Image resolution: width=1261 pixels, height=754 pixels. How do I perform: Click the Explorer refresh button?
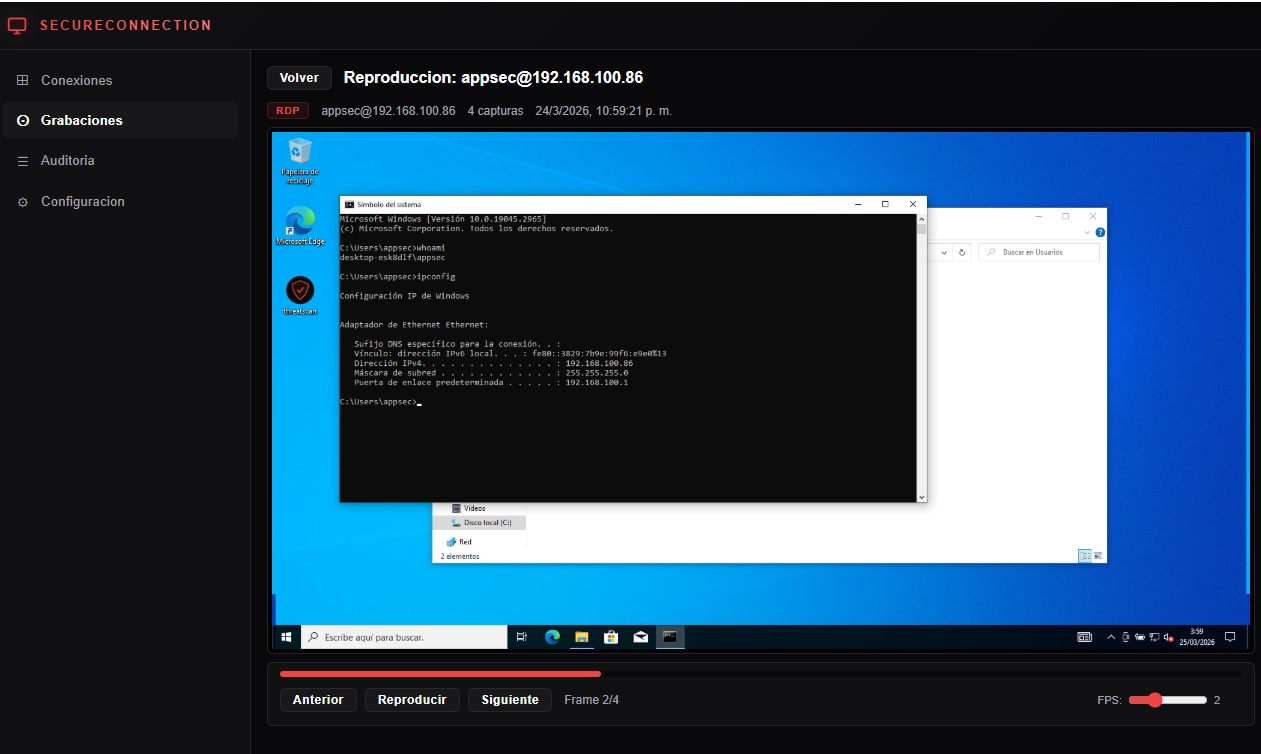coord(962,252)
